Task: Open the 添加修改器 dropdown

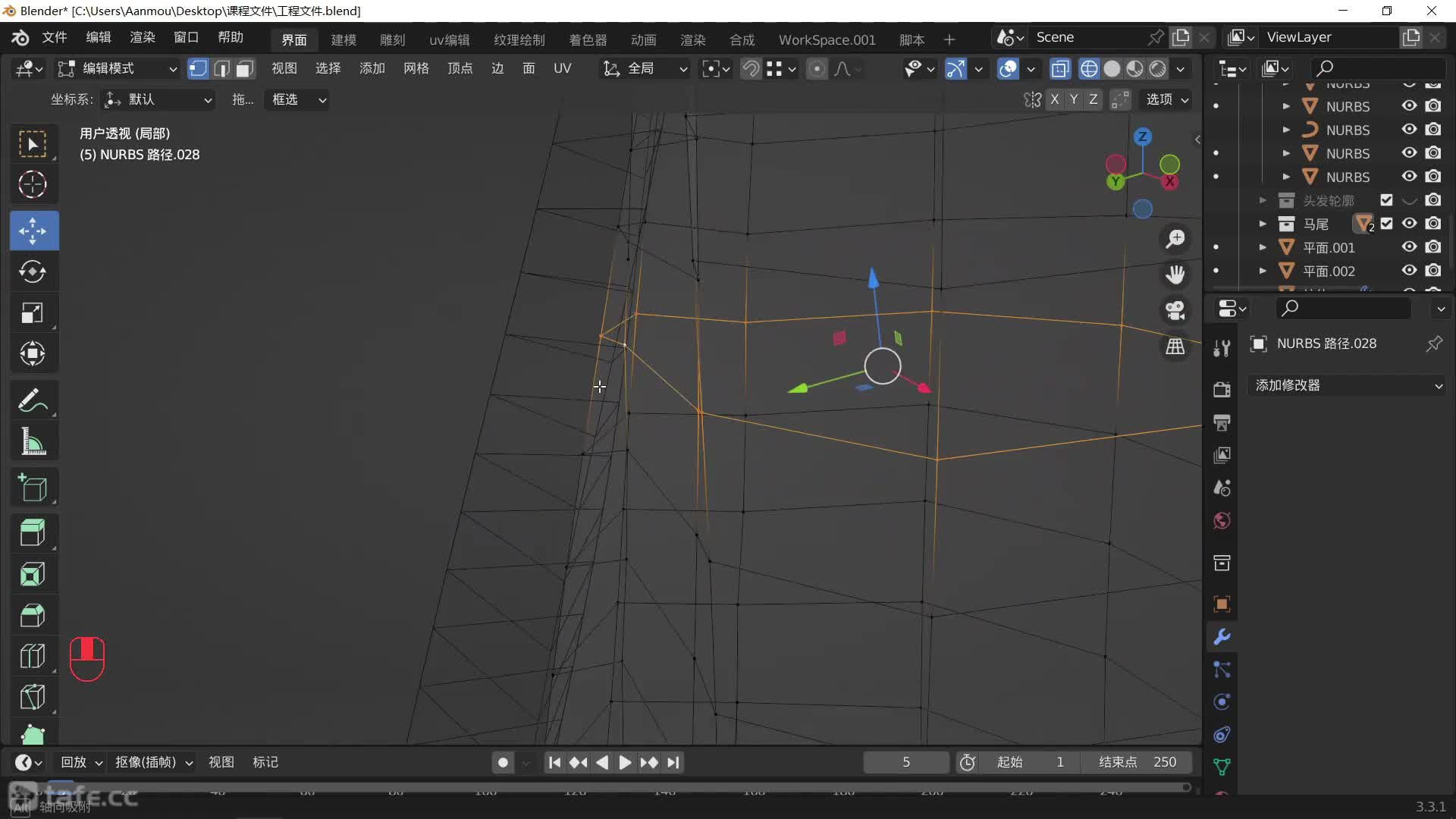Action: tap(1348, 385)
